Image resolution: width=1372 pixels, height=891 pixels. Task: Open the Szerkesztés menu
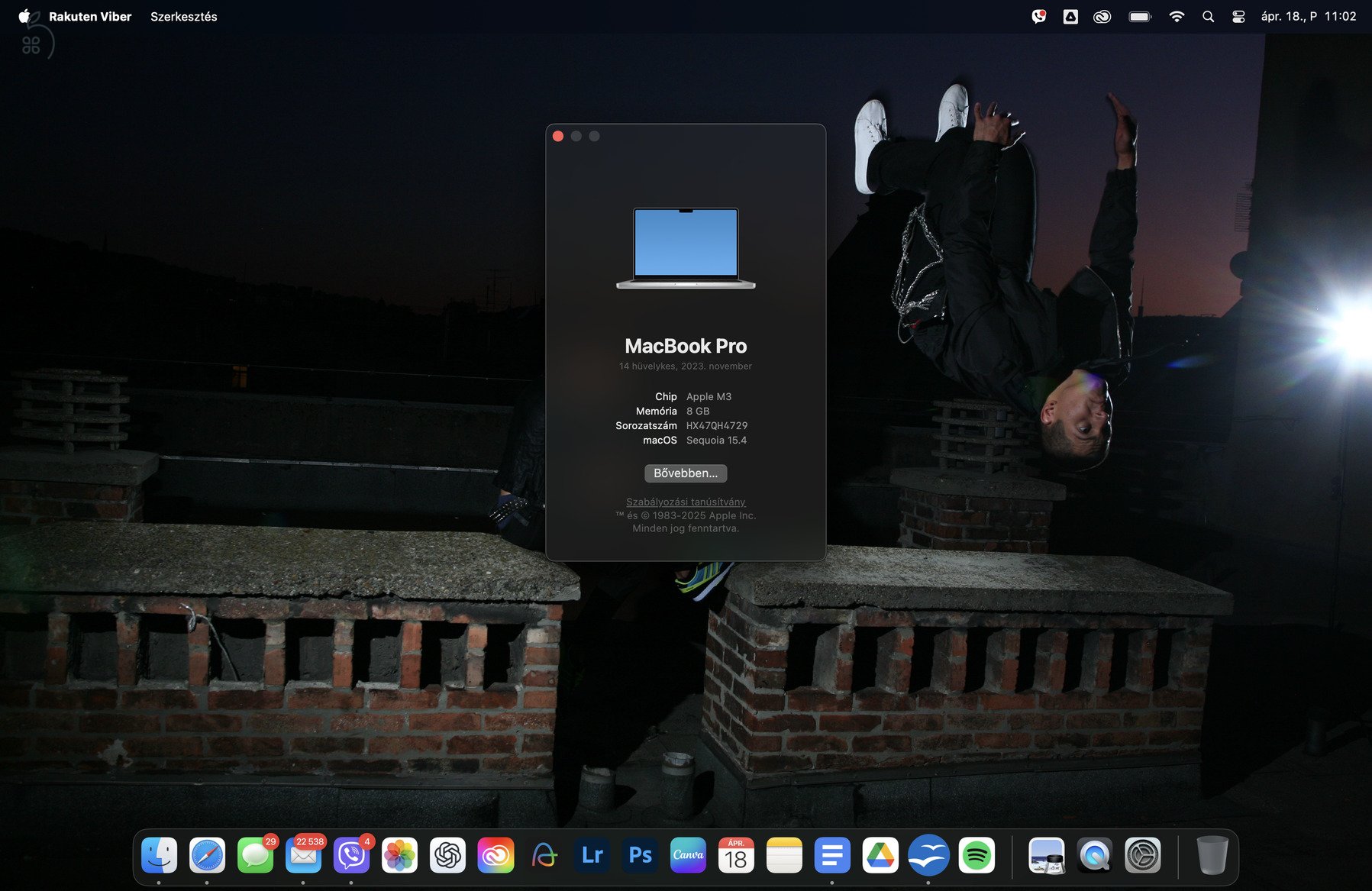184,16
